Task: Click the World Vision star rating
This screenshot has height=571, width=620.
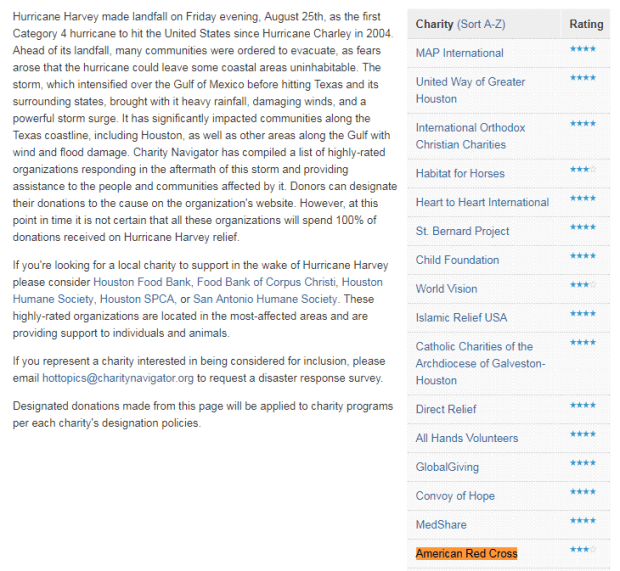Action: tap(582, 286)
